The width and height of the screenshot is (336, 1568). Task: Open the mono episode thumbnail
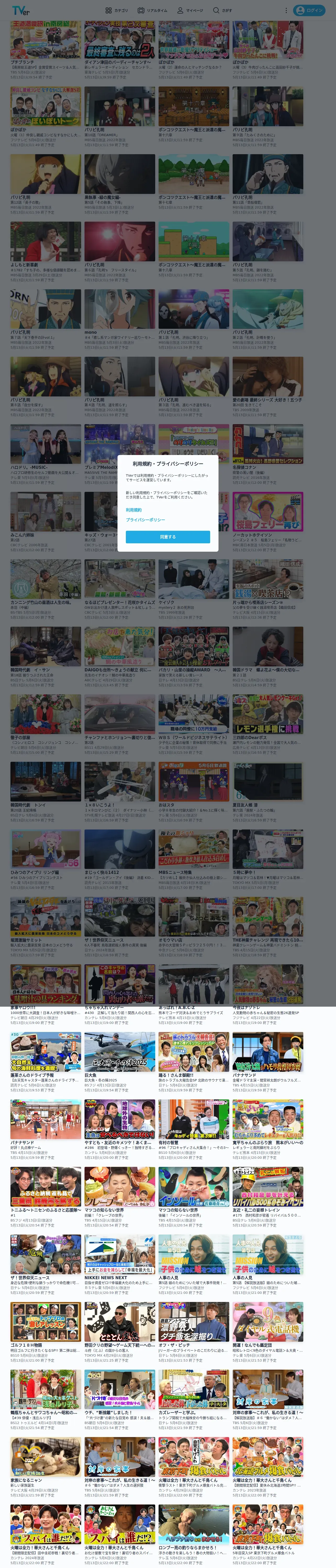click(120, 309)
